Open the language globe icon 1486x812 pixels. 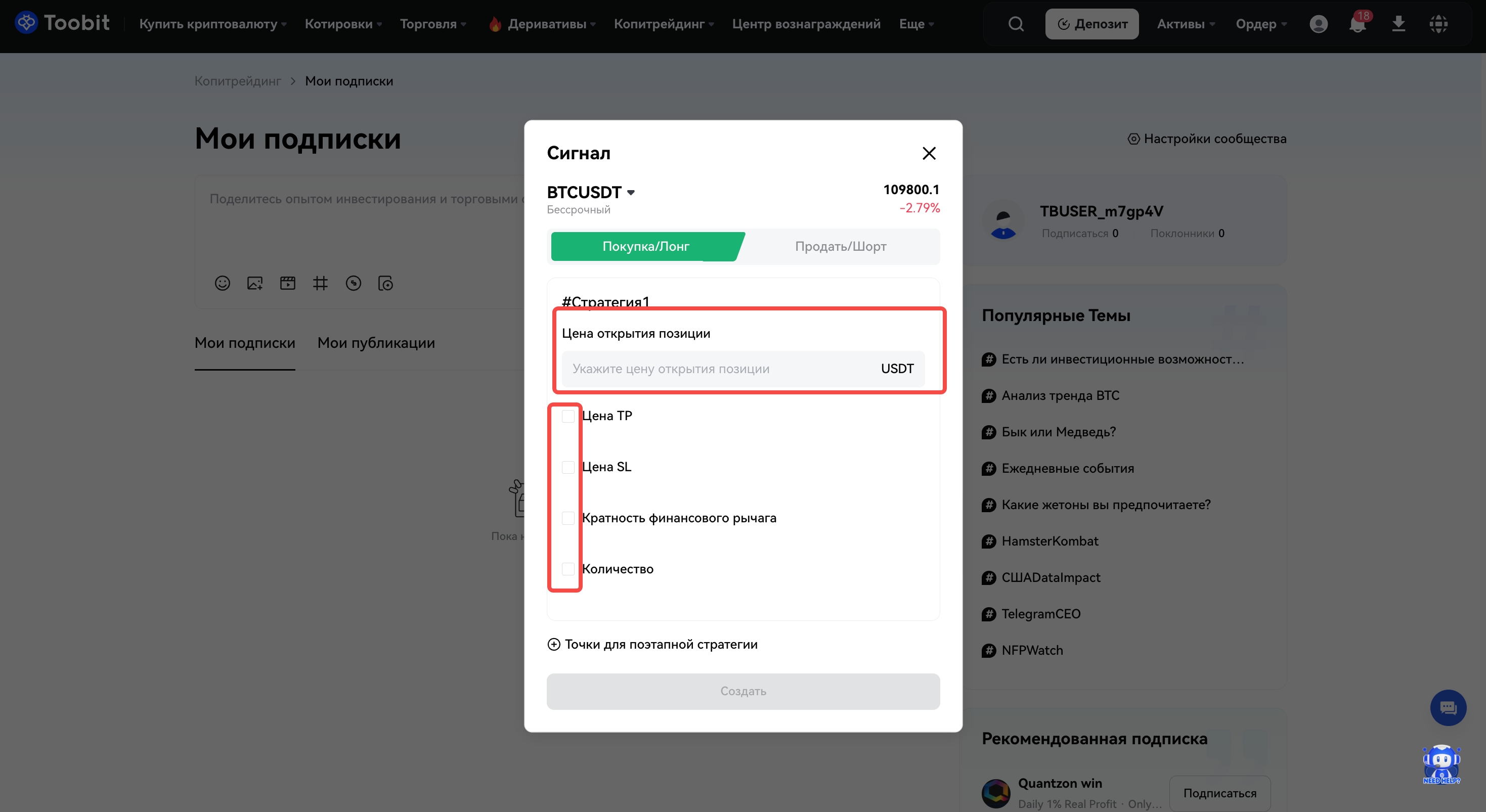1438,24
